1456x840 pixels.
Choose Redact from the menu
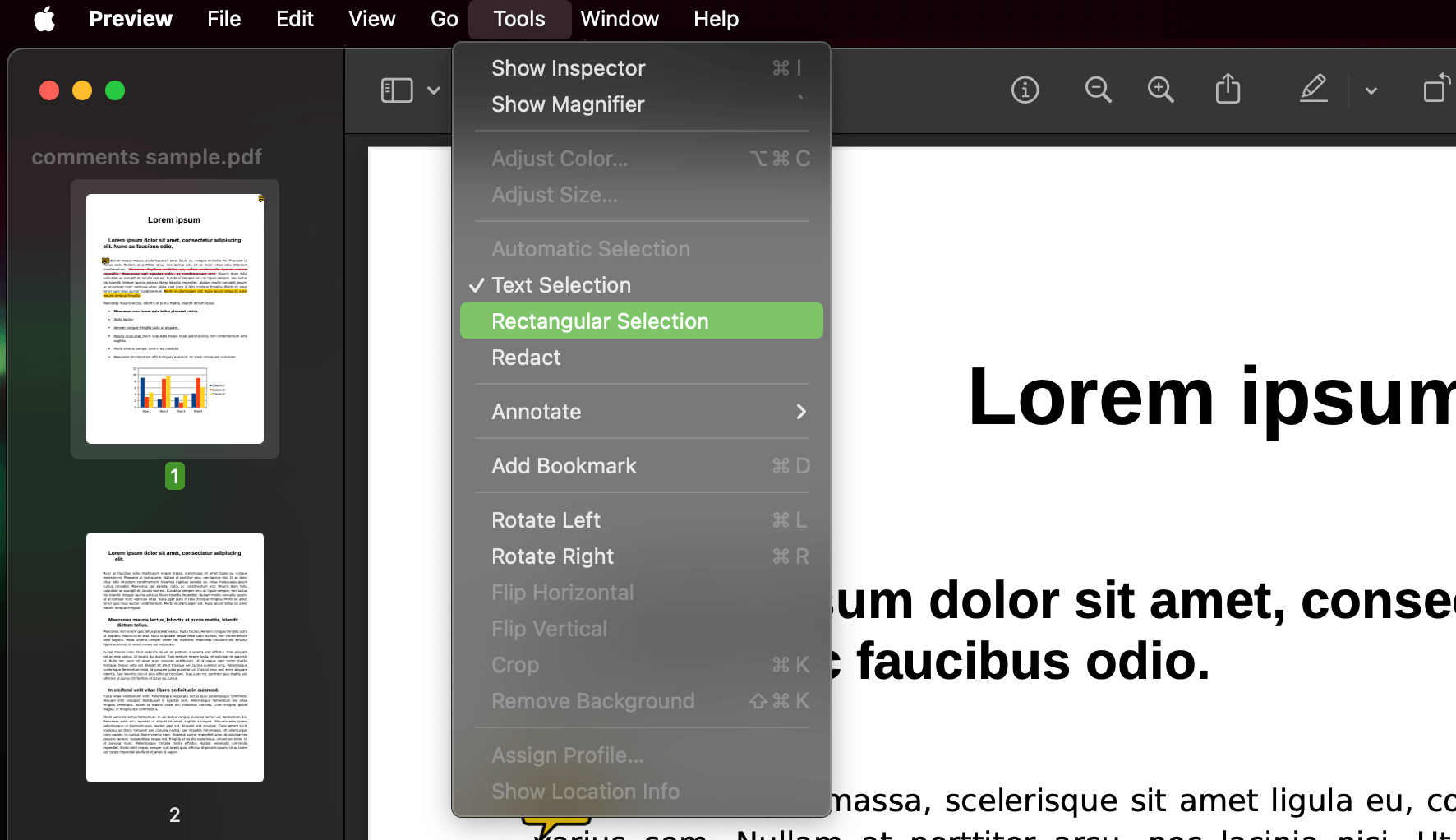coord(642,358)
